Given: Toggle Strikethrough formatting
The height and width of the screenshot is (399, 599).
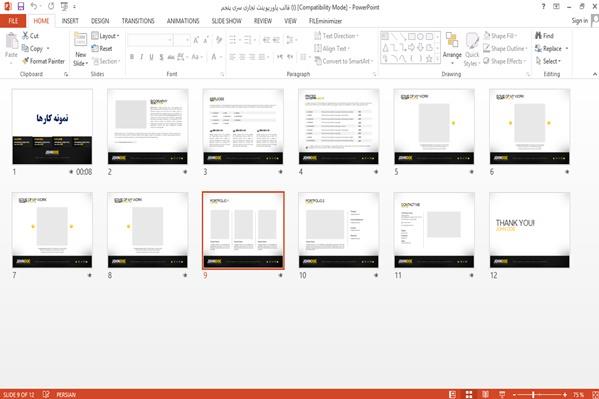Looking at the screenshot, I should click(171, 57).
